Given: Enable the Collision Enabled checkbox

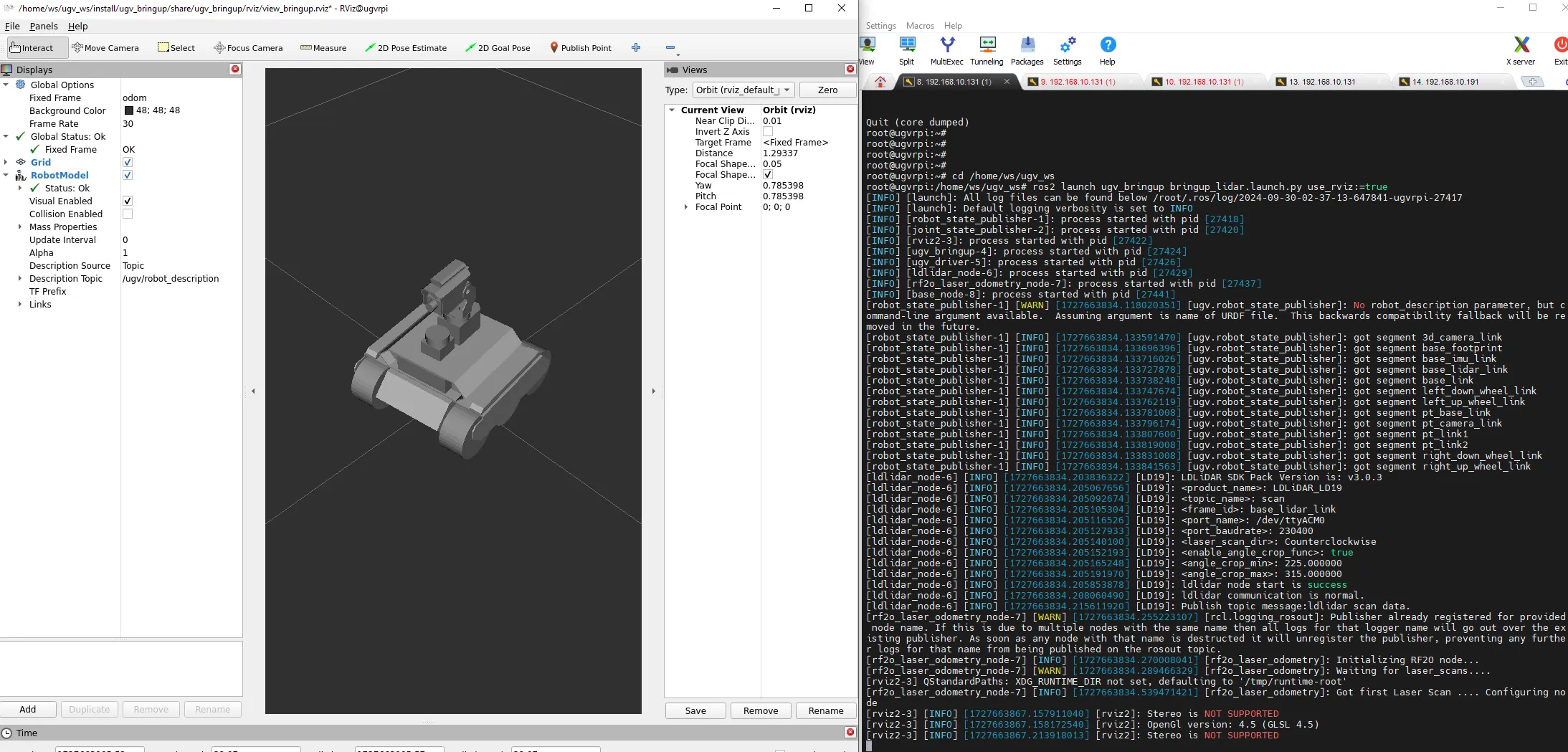Looking at the screenshot, I should click(x=128, y=214).
